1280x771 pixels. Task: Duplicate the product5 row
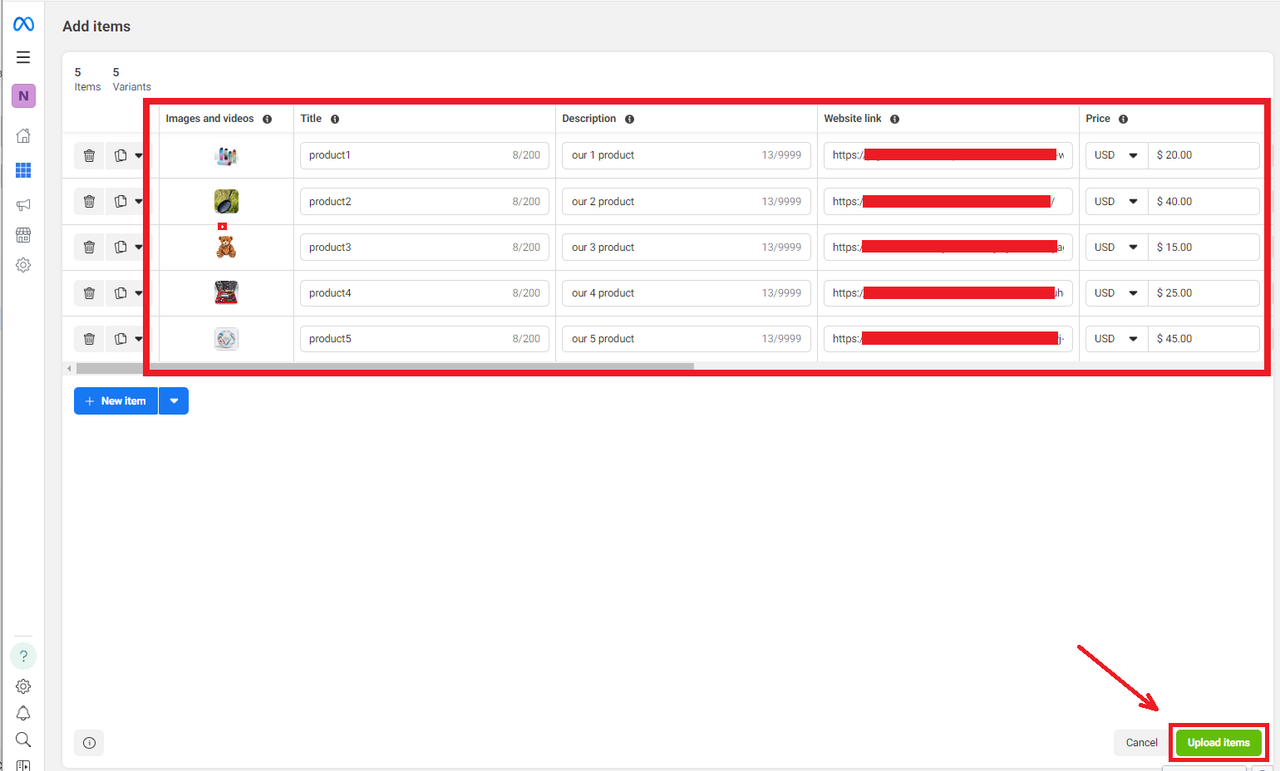coord(120,339)
